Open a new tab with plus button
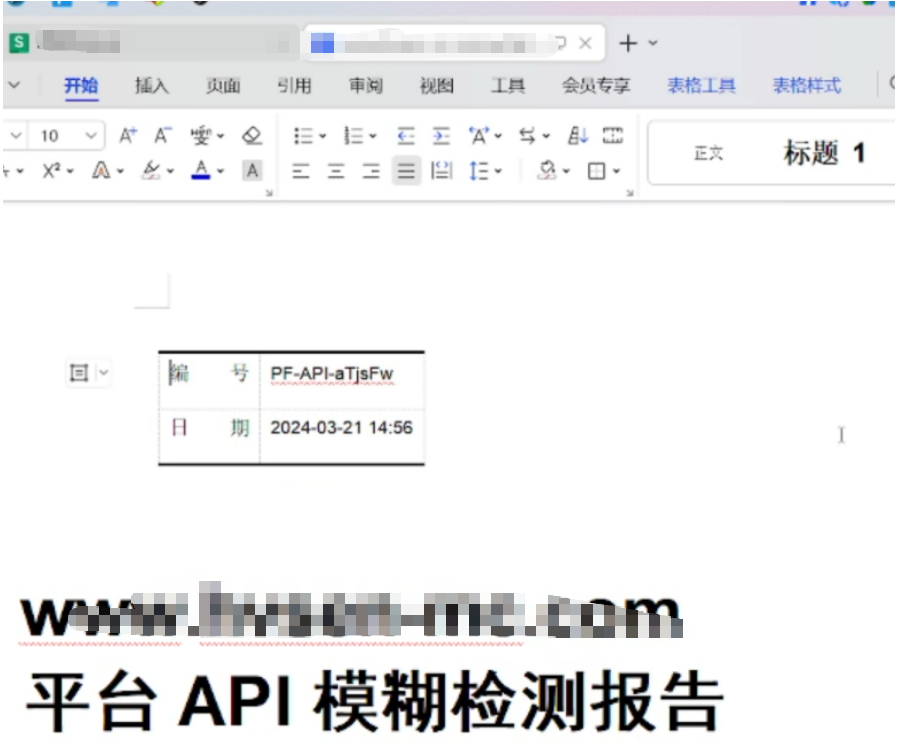 pyautogui.click(x=628, y=44)
